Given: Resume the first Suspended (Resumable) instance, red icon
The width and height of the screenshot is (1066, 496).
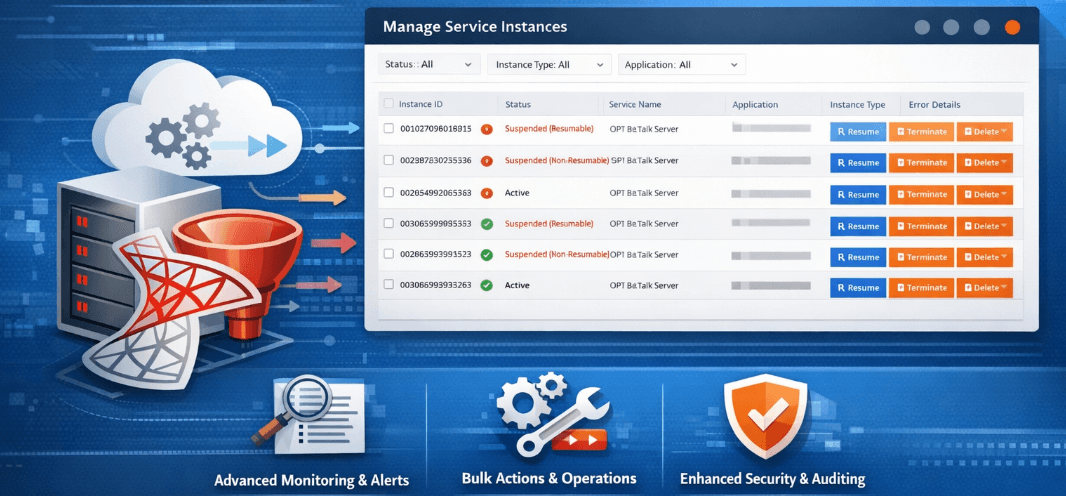Looking at the screenshot, I should click(858, 132).
